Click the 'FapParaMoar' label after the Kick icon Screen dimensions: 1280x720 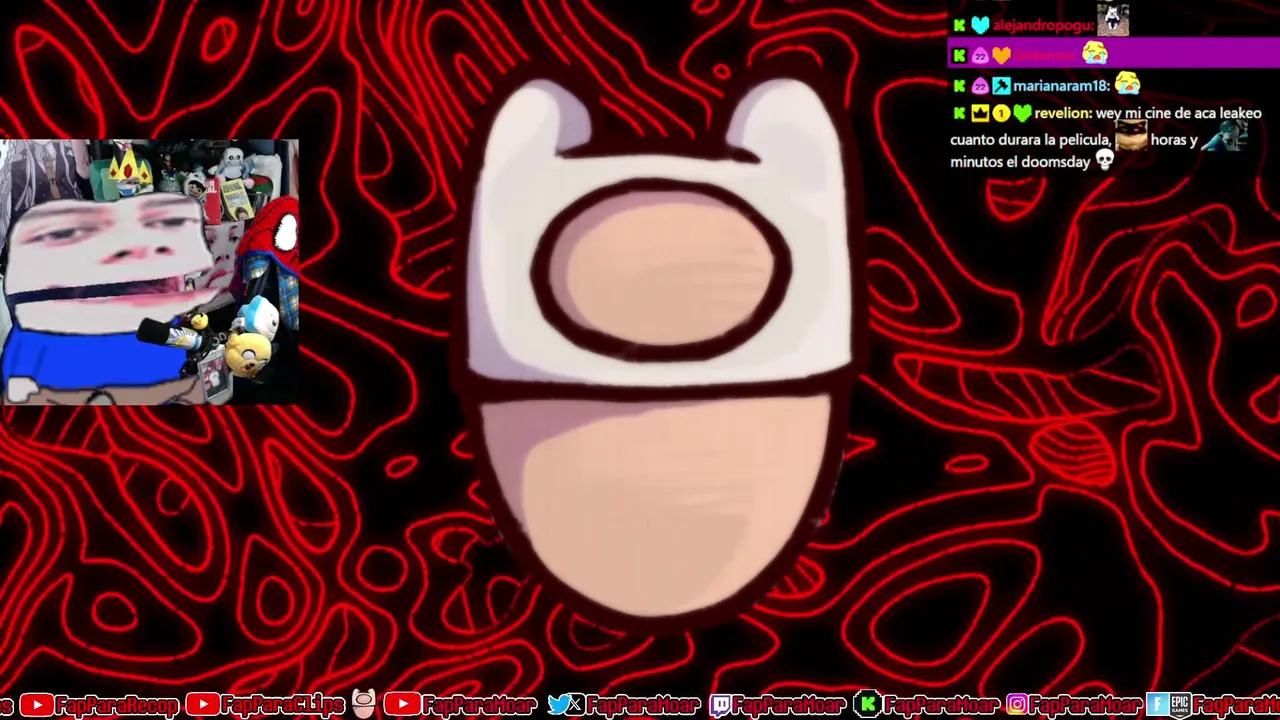pyautogui.click(x=942, y=706)
